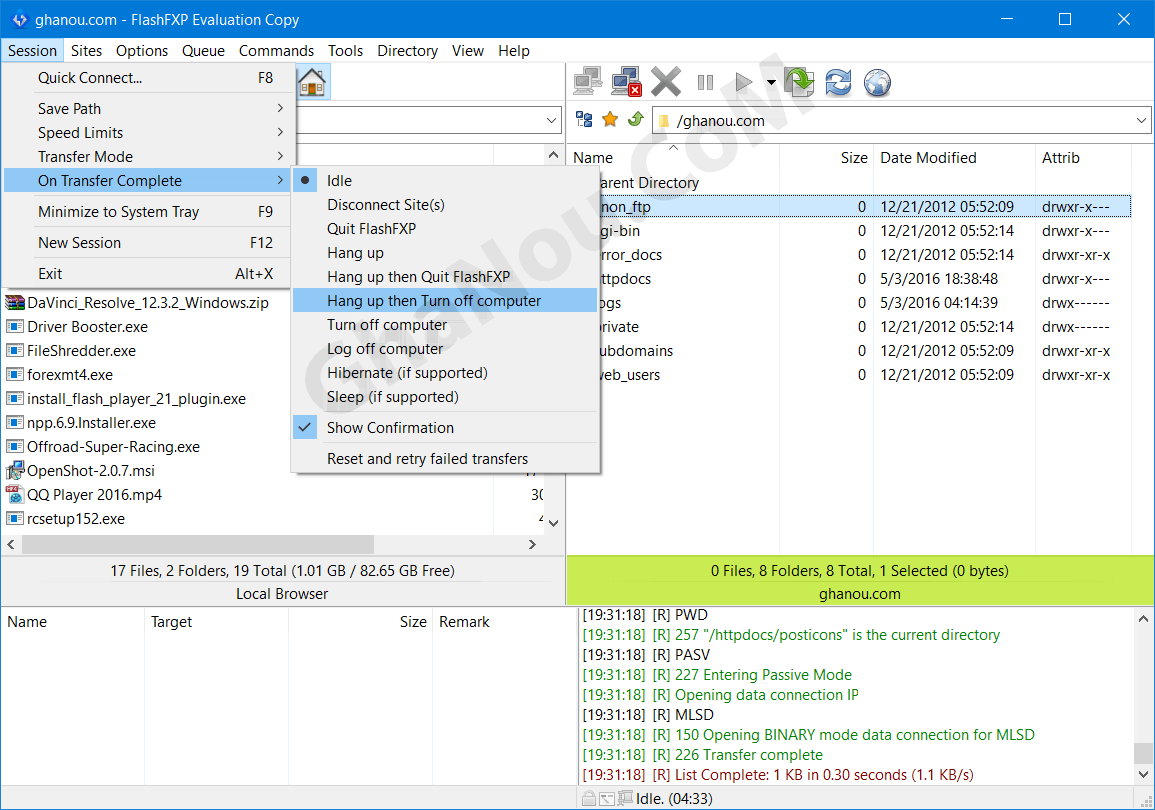The image size is (1155, 810).
Task: Choose Hang up then Quit FlashFXP
Action: coord(445,277)
